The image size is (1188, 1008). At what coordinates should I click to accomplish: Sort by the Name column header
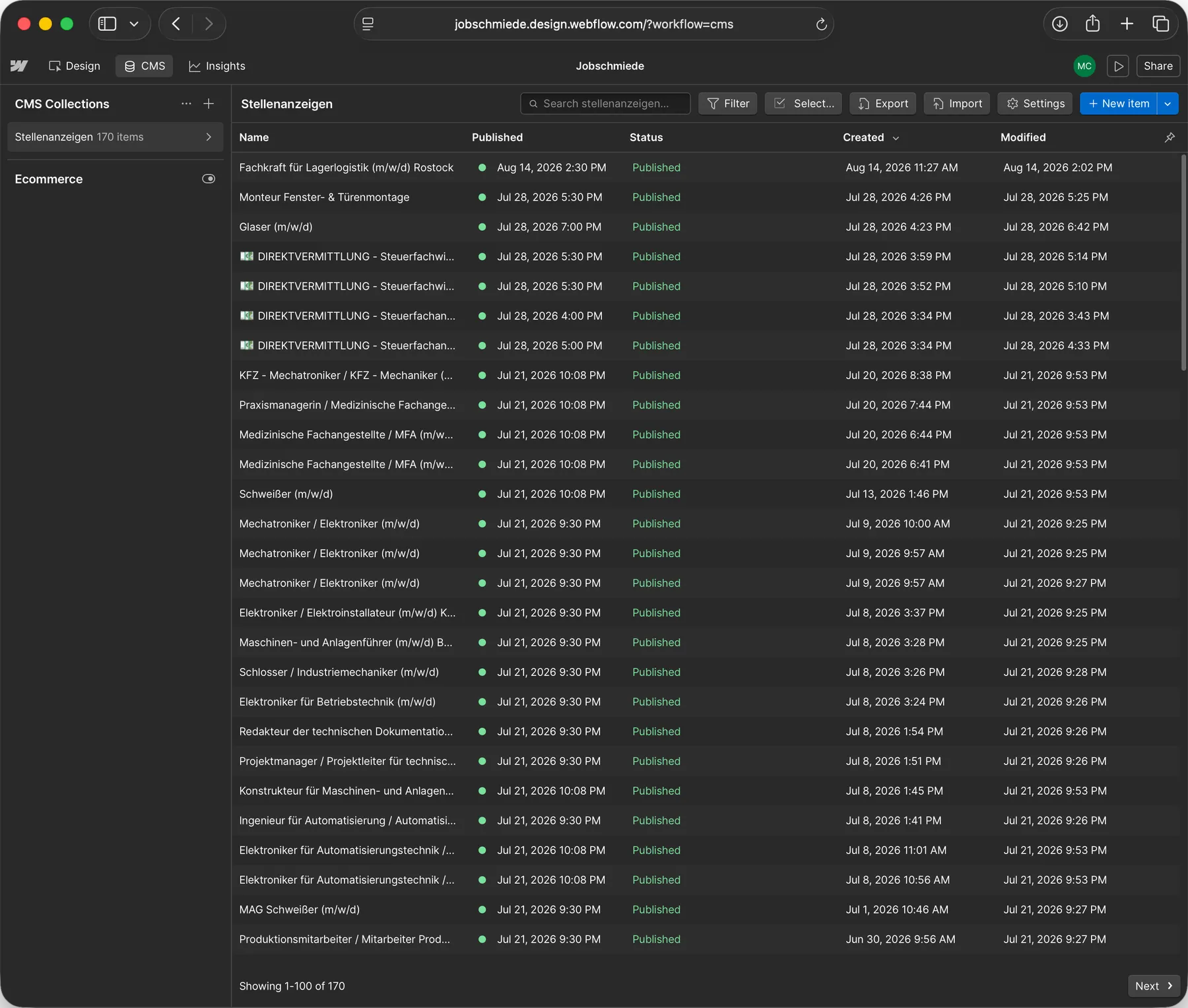[254, 137]
